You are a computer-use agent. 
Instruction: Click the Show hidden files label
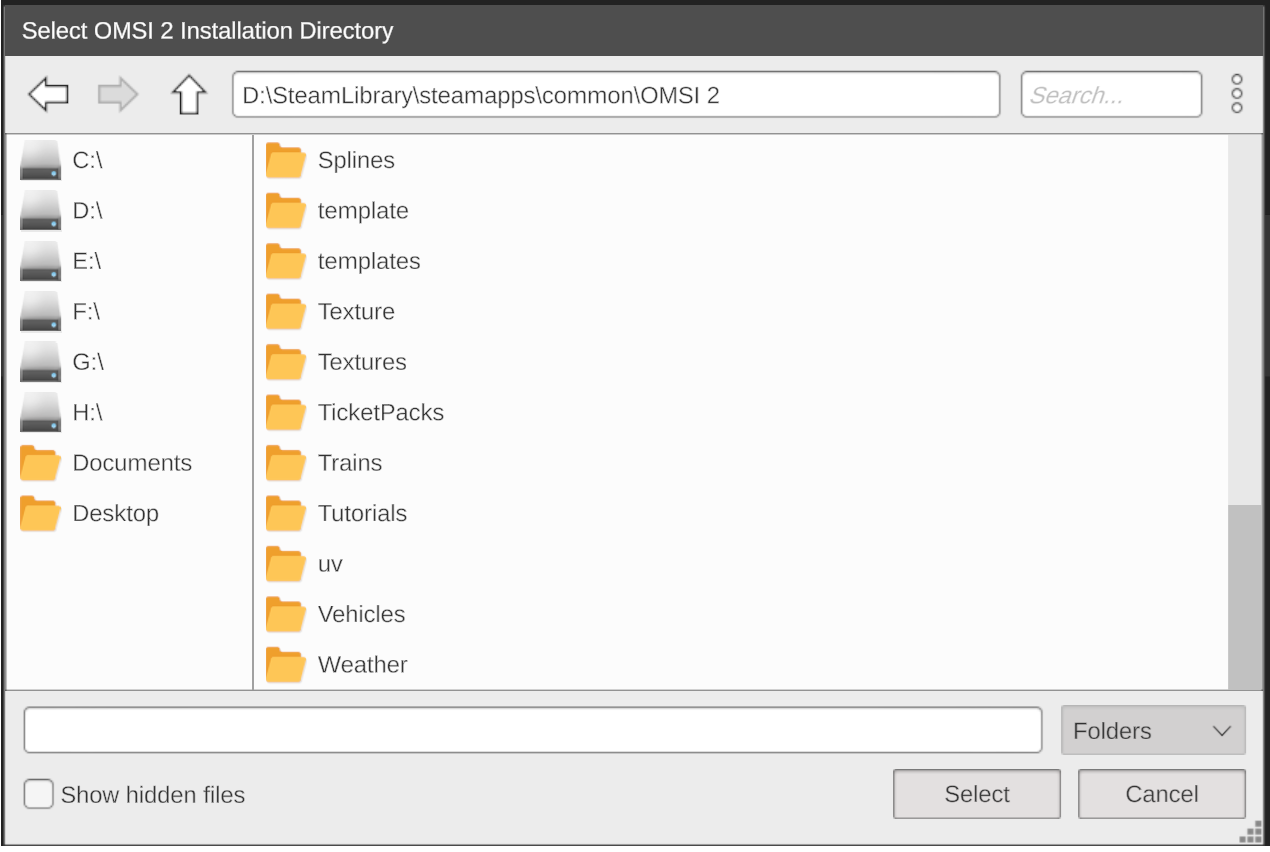[153, 795]
